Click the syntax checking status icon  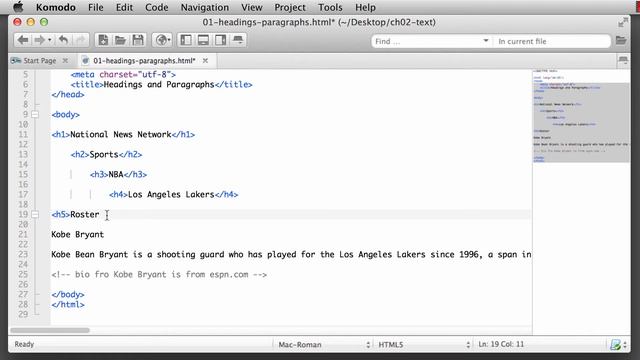[615, 344]
